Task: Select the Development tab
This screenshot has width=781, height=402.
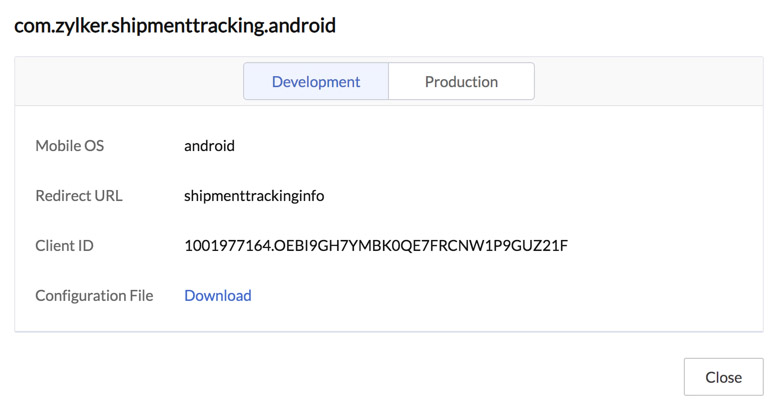Action: pos(316,81)
